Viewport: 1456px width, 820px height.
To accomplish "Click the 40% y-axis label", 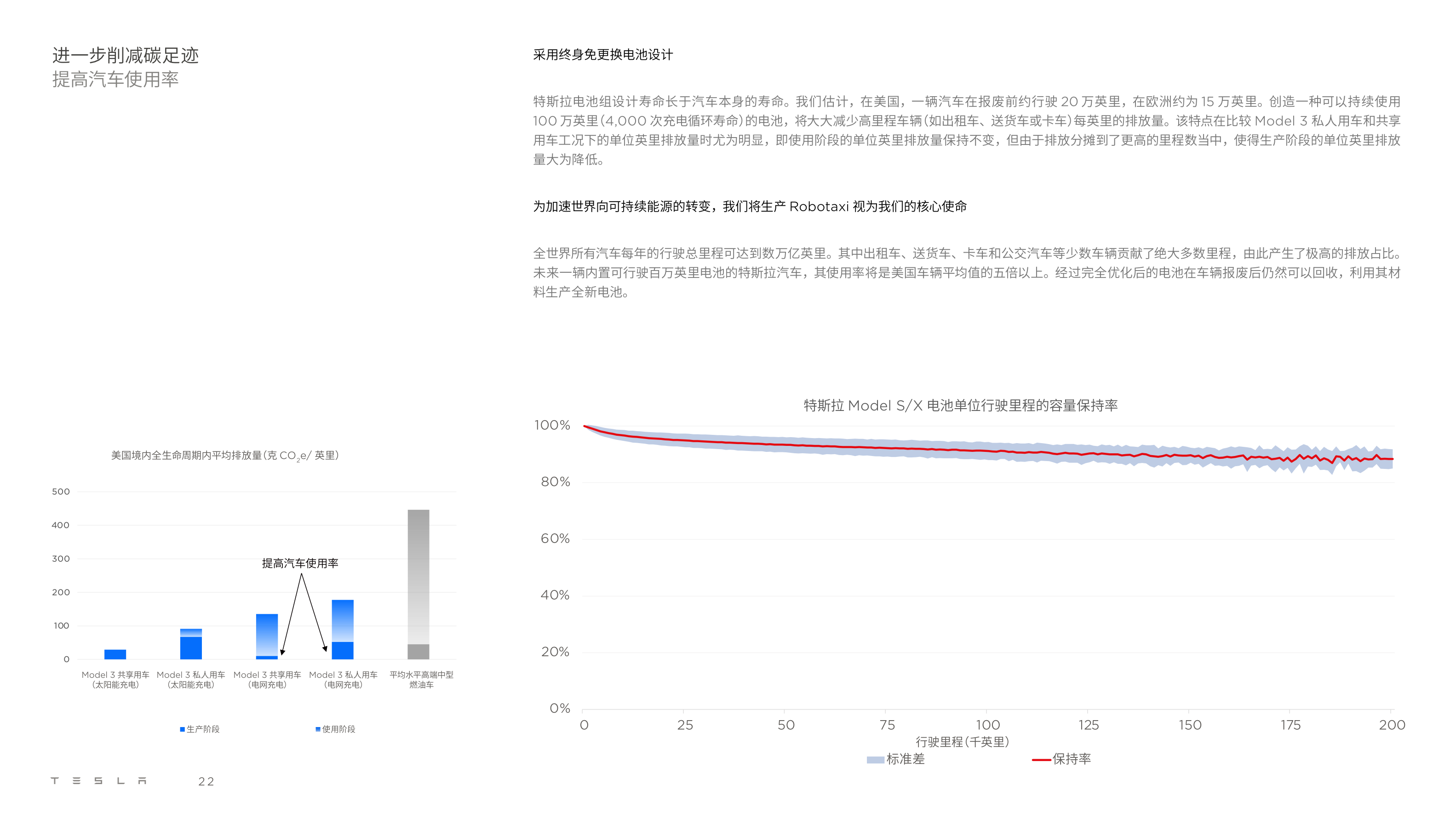I will (556, 595).
